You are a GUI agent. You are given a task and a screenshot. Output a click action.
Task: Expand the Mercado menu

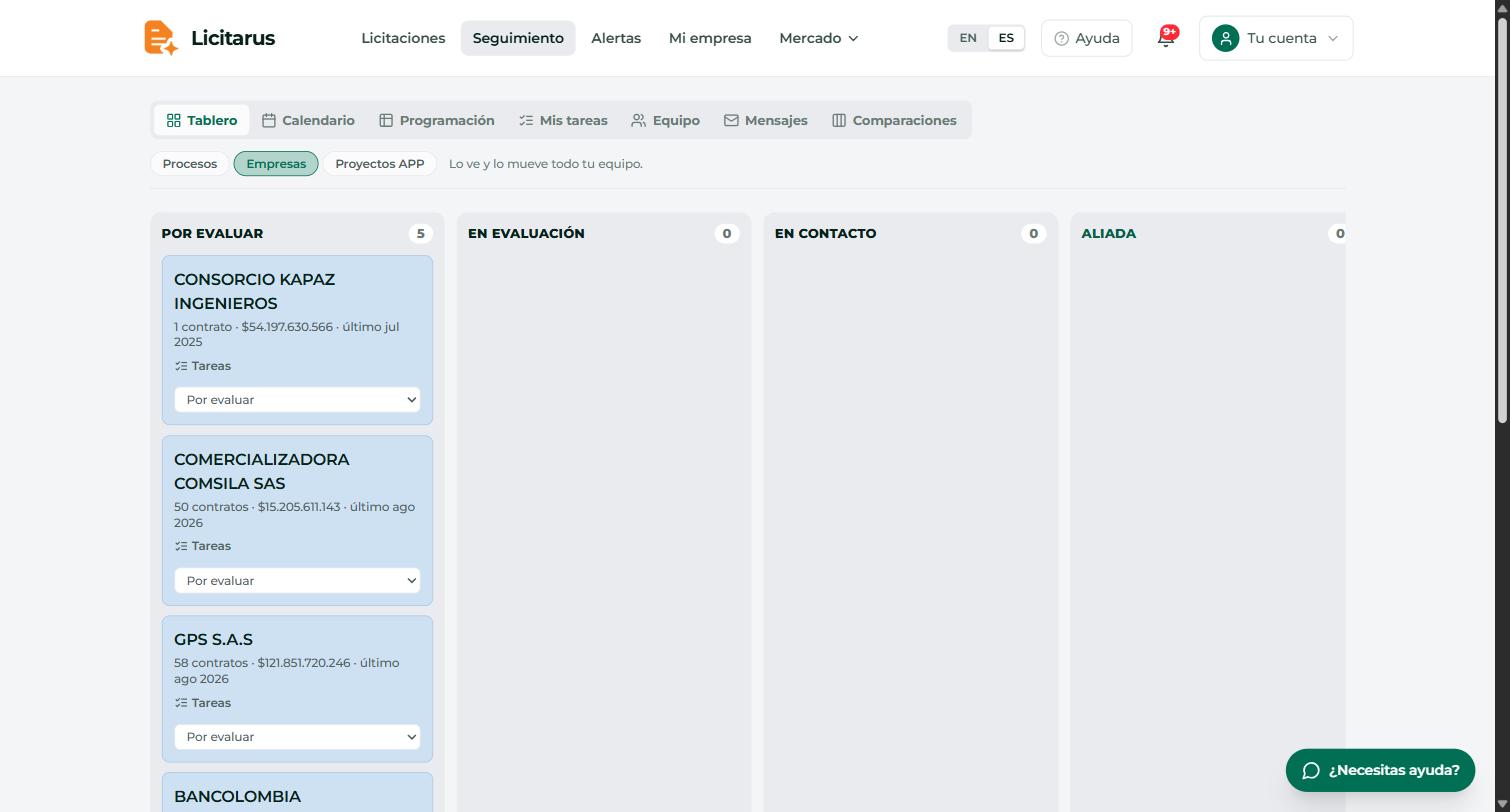click(x=819, y=38)
